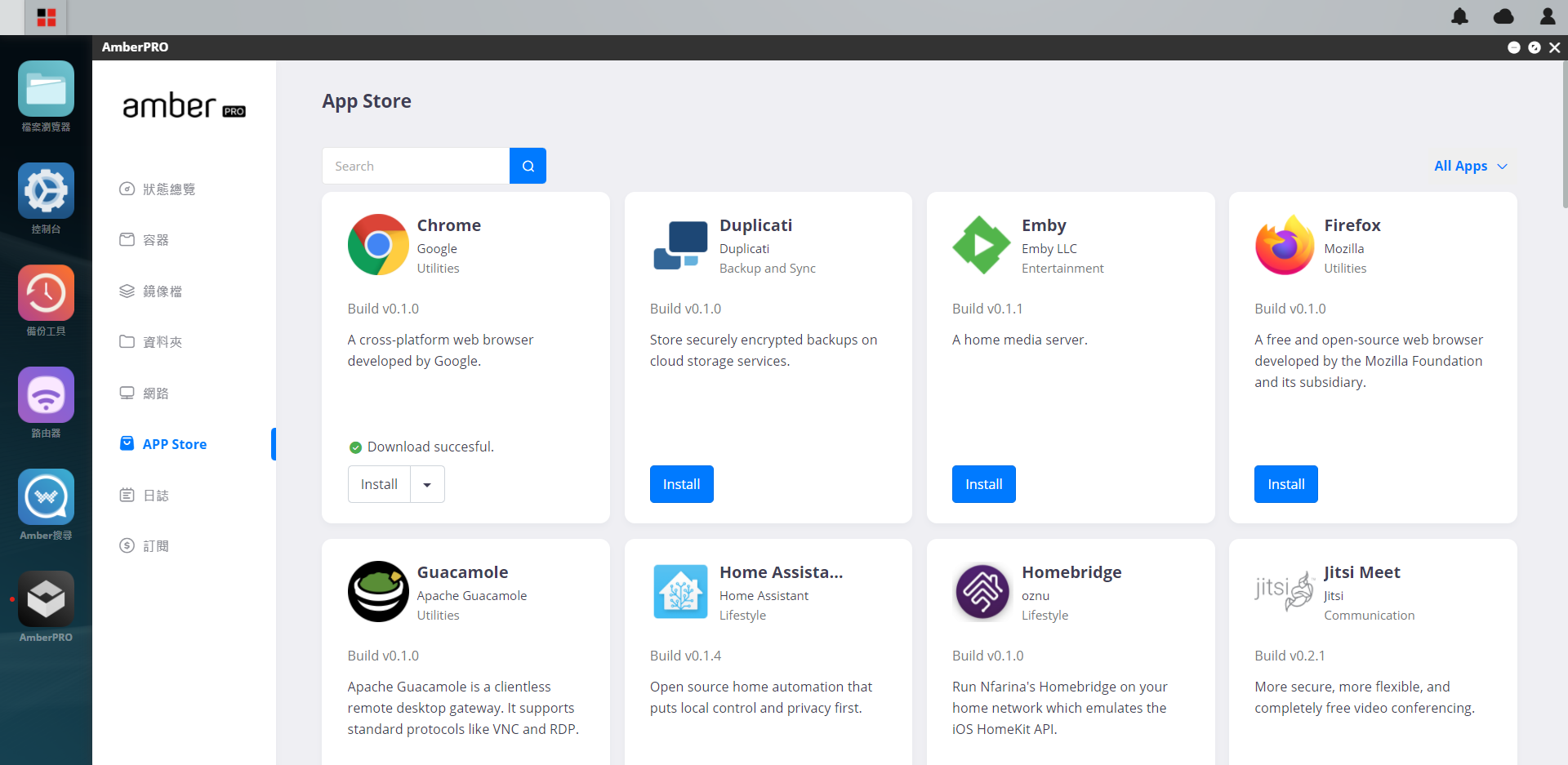This screenshot has height=765, width=1568.
Task: Open the red grid main menu icon
Action: 47,17
